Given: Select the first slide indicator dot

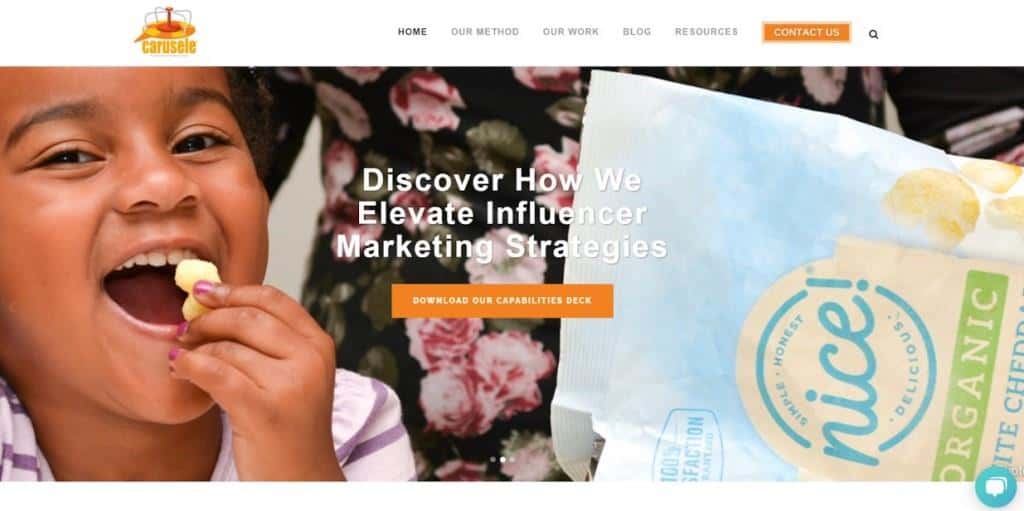Looking at the screenshot, I should coord(493,459).
